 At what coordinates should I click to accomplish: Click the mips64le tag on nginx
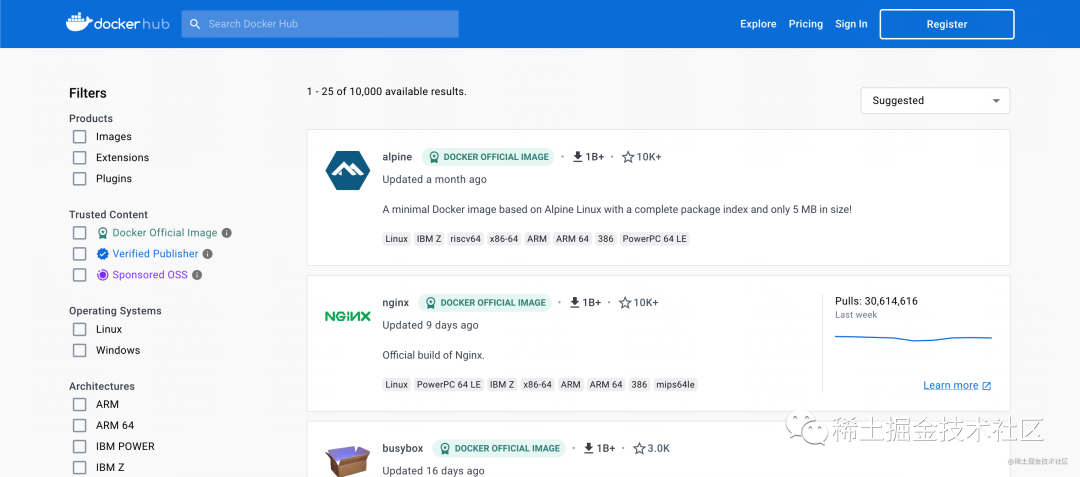[677, 385]
